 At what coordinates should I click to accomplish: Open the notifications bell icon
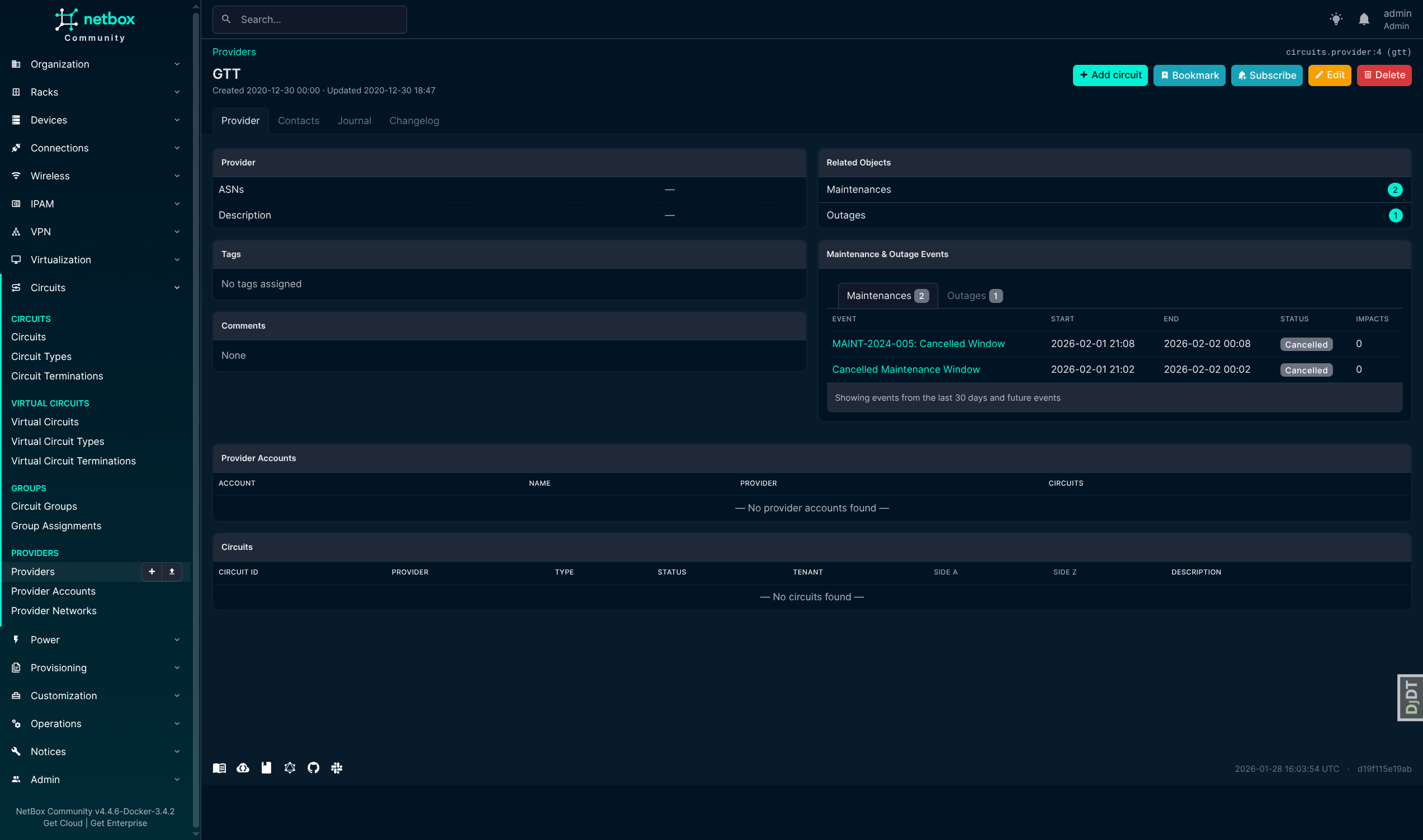pos(1364,19)
